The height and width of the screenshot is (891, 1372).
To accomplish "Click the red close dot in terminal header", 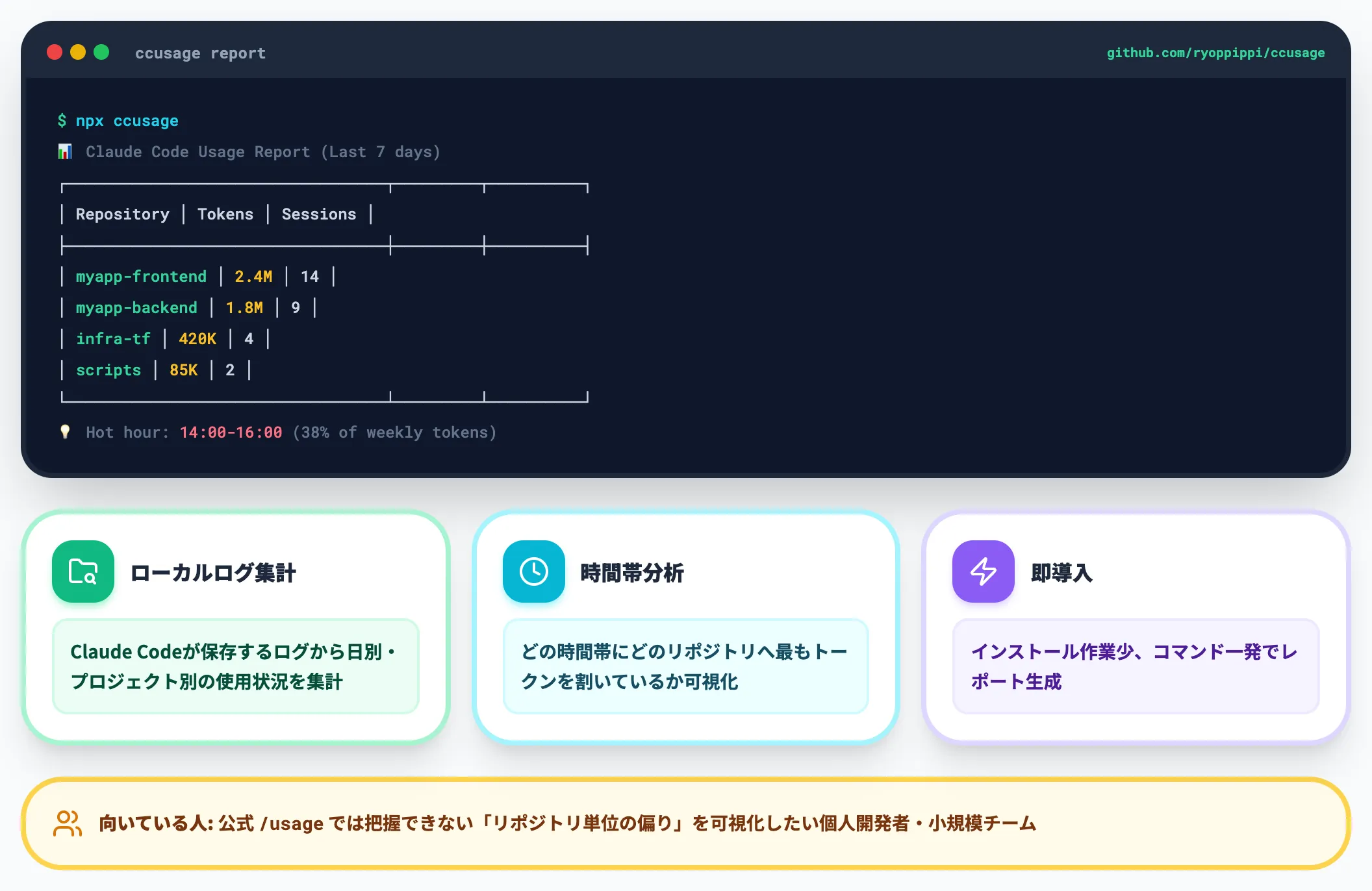I will tap(55, 52).
